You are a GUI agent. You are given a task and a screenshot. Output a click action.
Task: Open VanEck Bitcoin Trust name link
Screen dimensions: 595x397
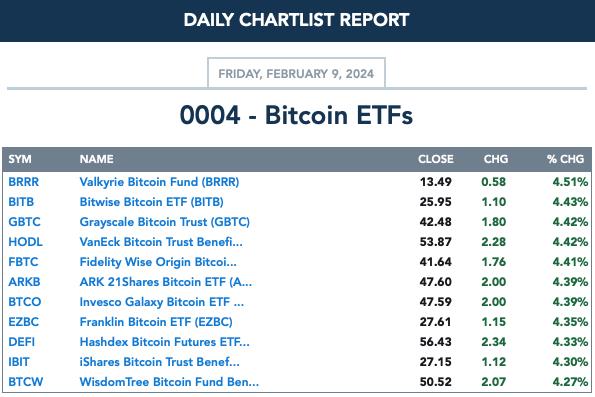click(161, 242)
